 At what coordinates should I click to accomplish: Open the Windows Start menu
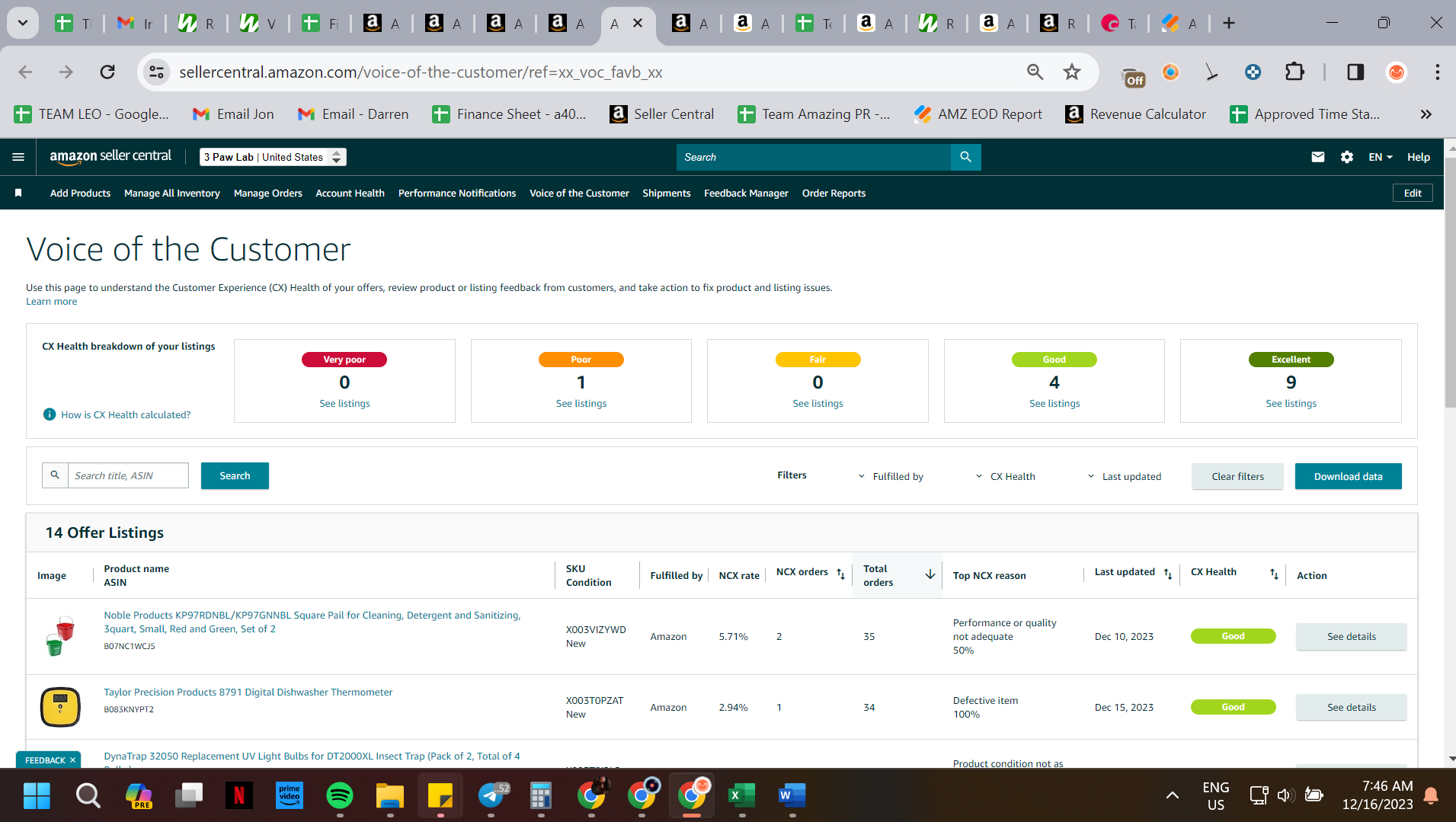click(37, 795)
